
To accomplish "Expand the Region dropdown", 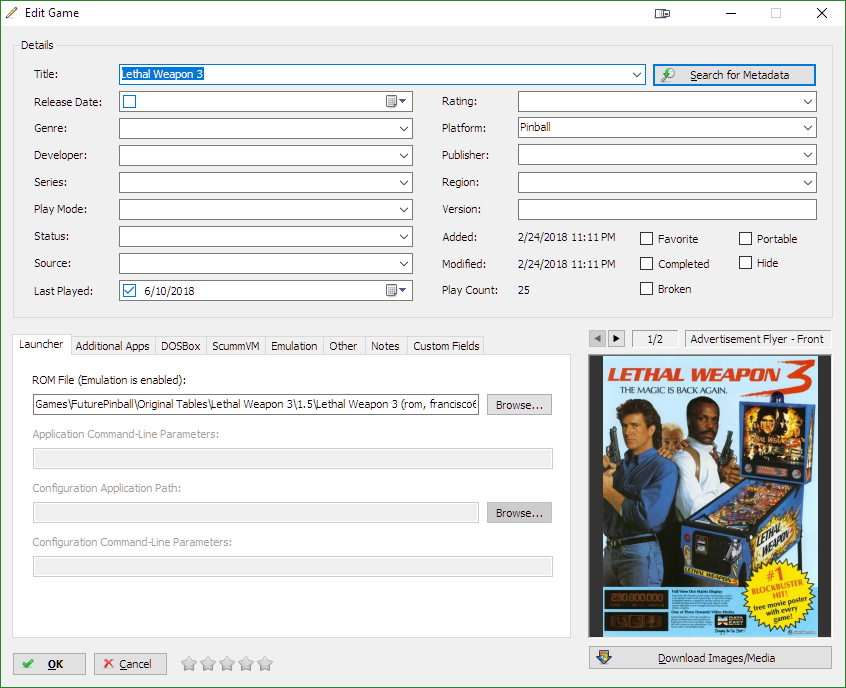I will pyautogui.click(x=807, y=183).
